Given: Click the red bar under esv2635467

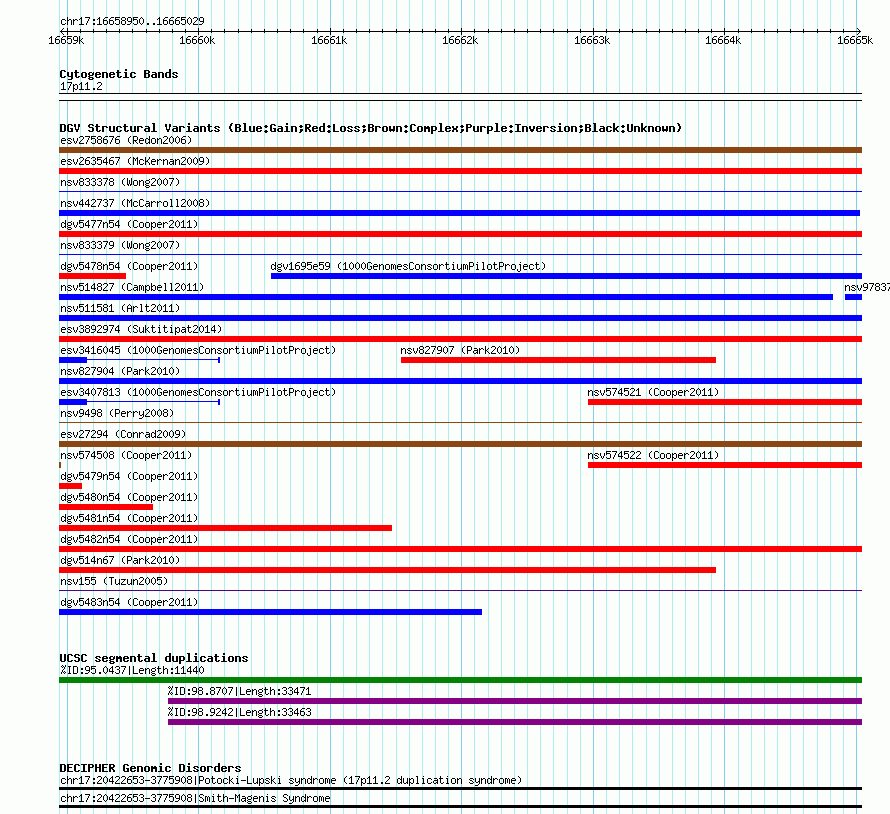Looking at the screenshot, I should 460,171.
